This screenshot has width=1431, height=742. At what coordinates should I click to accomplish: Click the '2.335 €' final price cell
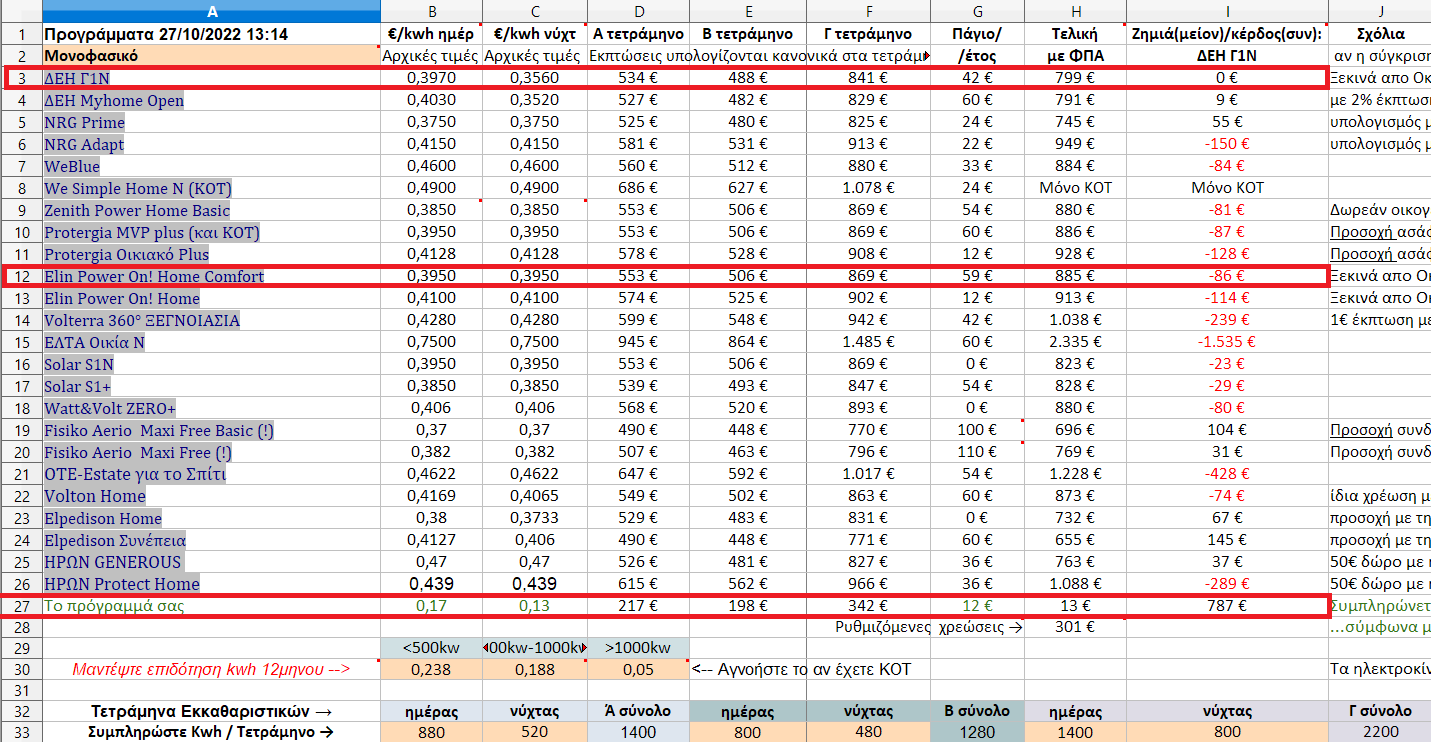click(1075, 342)
